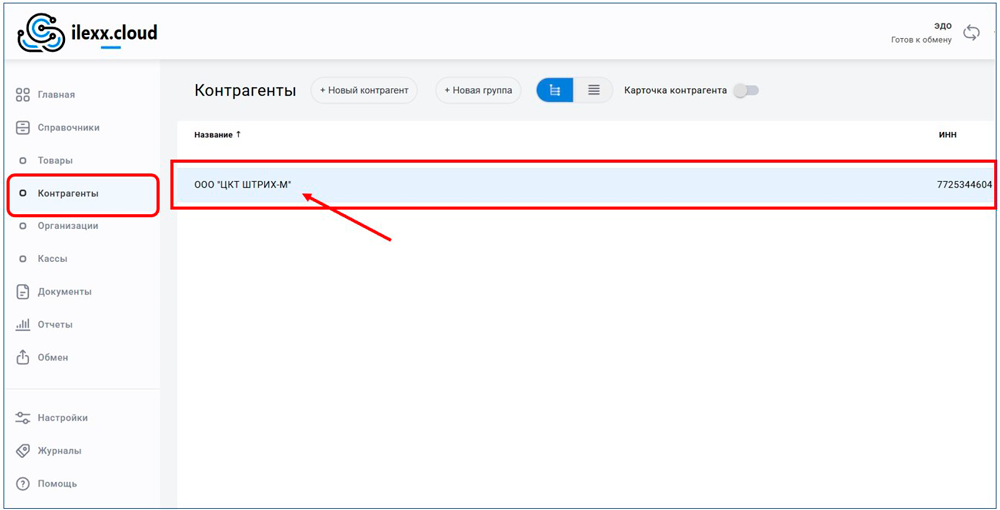Viewport: 1000px width, 510px height.
Task: Open the Товары menu item
Action: 55,160
